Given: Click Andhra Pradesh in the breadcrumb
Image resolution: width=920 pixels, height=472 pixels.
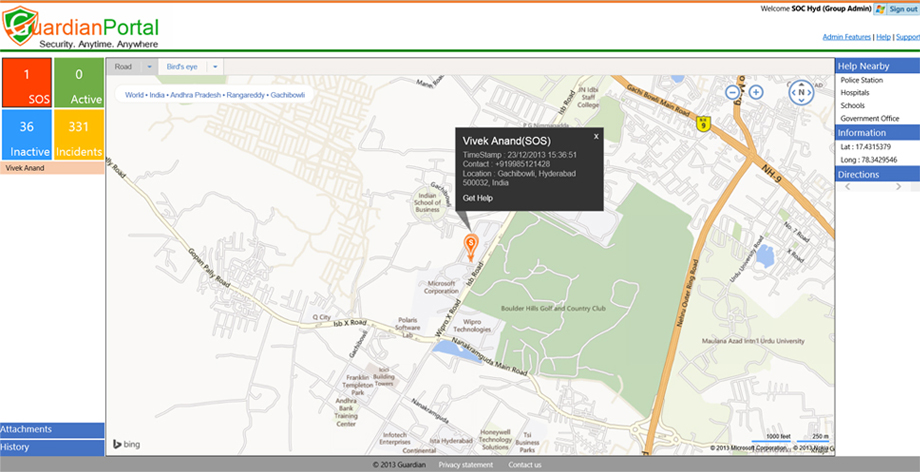Looking at the screenshot, I should coord(195,95).
